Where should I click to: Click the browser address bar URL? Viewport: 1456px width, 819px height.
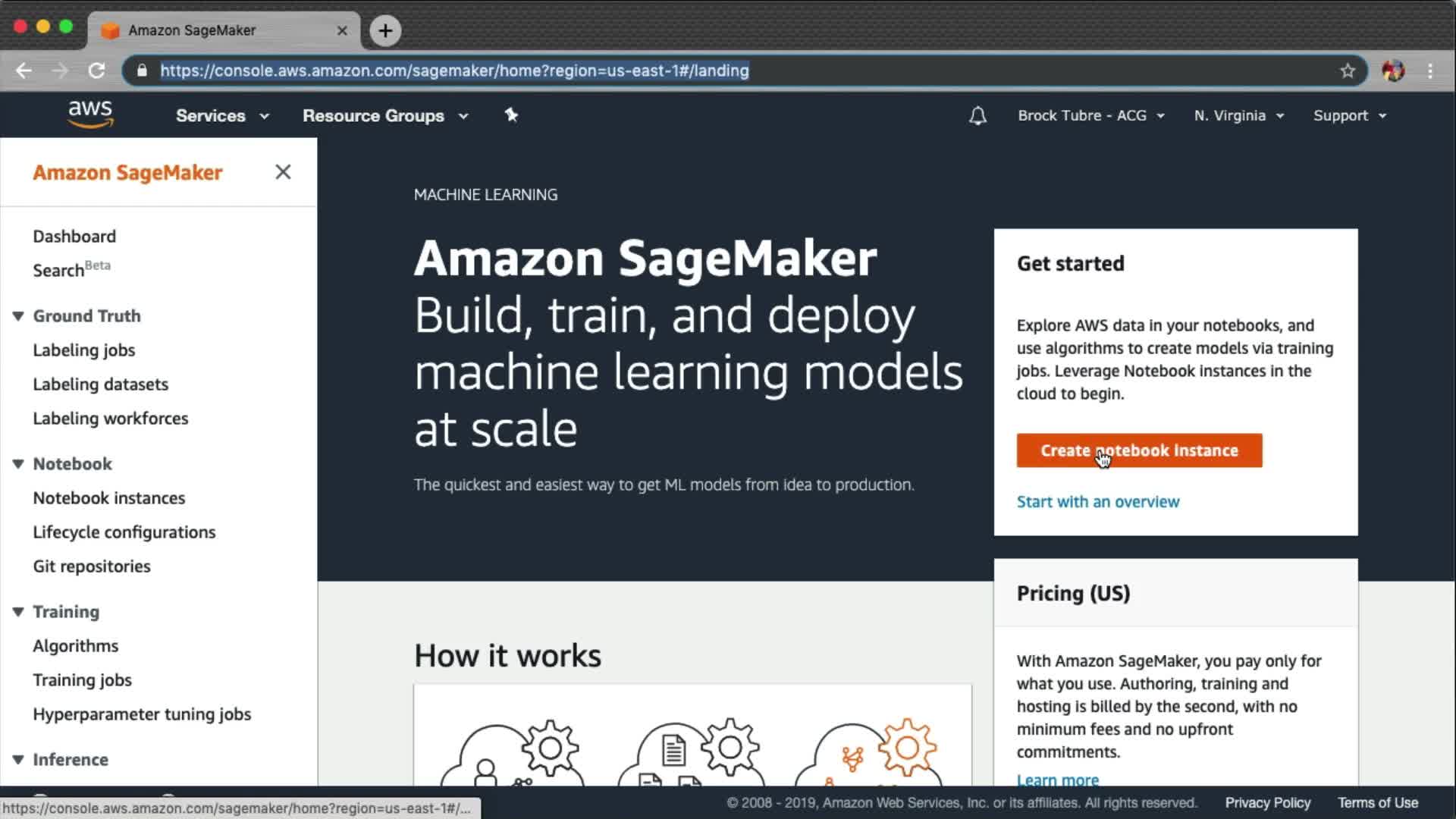(453, 71)
